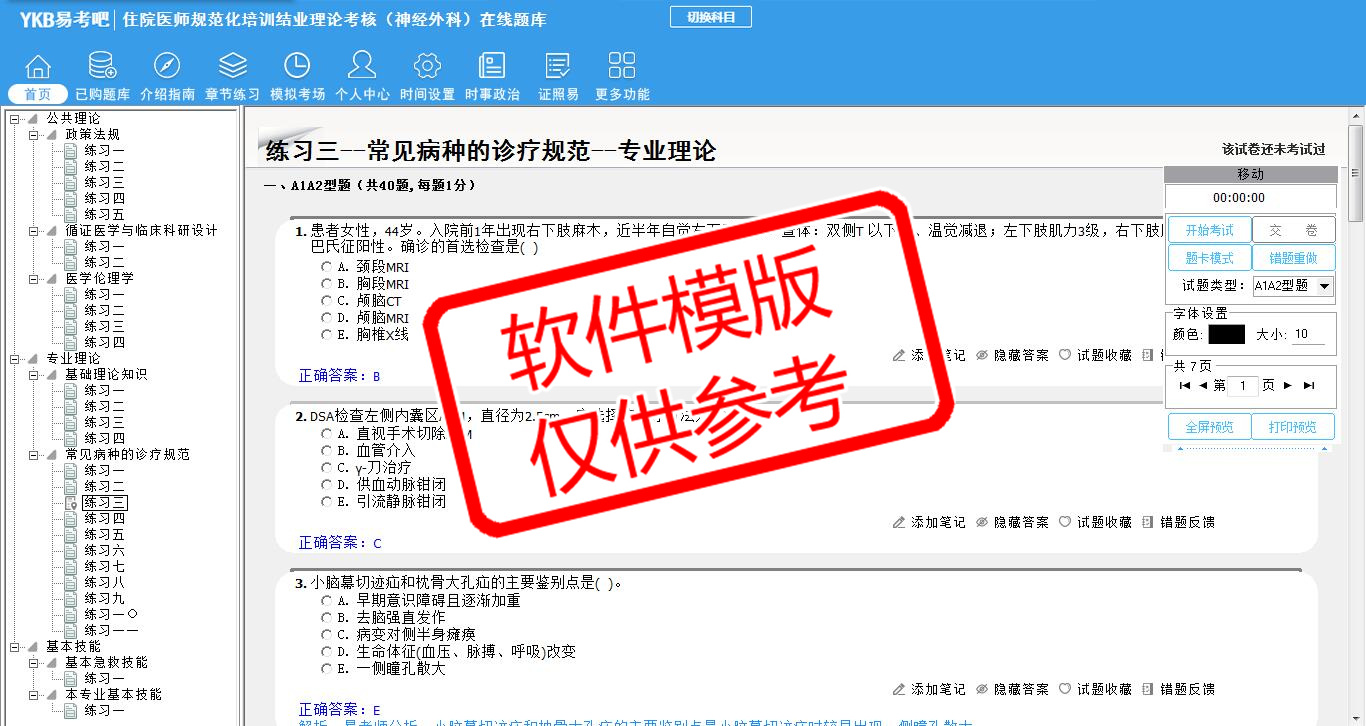Choose option B. 去脑强直发作
Image resolution: width=1366 pixels, height=726 pixels.
coord(326,618)
